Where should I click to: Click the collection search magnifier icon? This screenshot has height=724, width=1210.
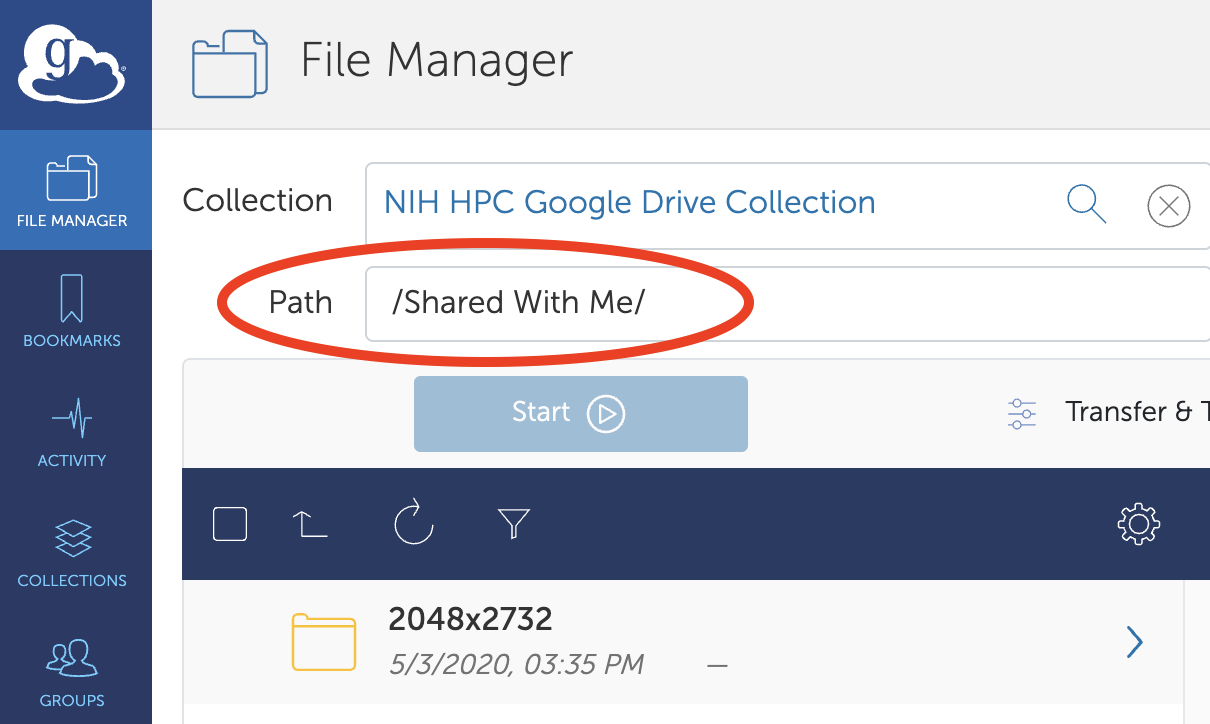[1086, 204]
